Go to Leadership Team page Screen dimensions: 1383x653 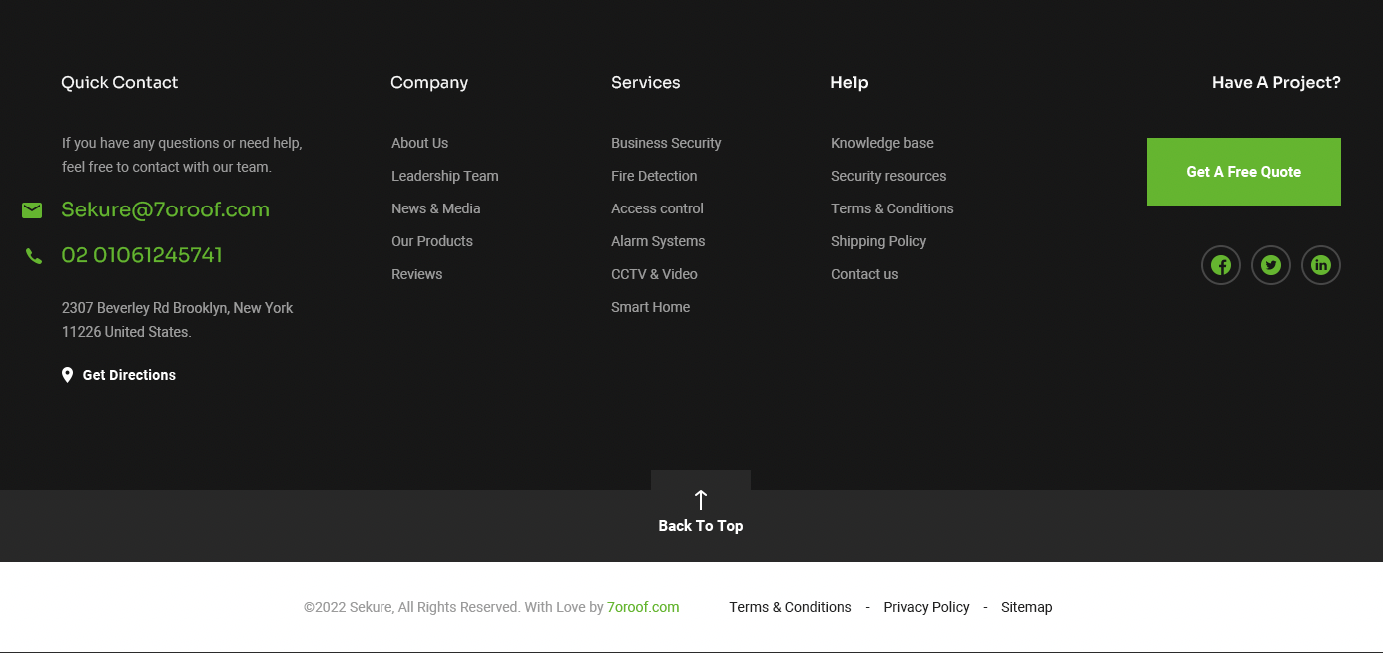(444, 176)
